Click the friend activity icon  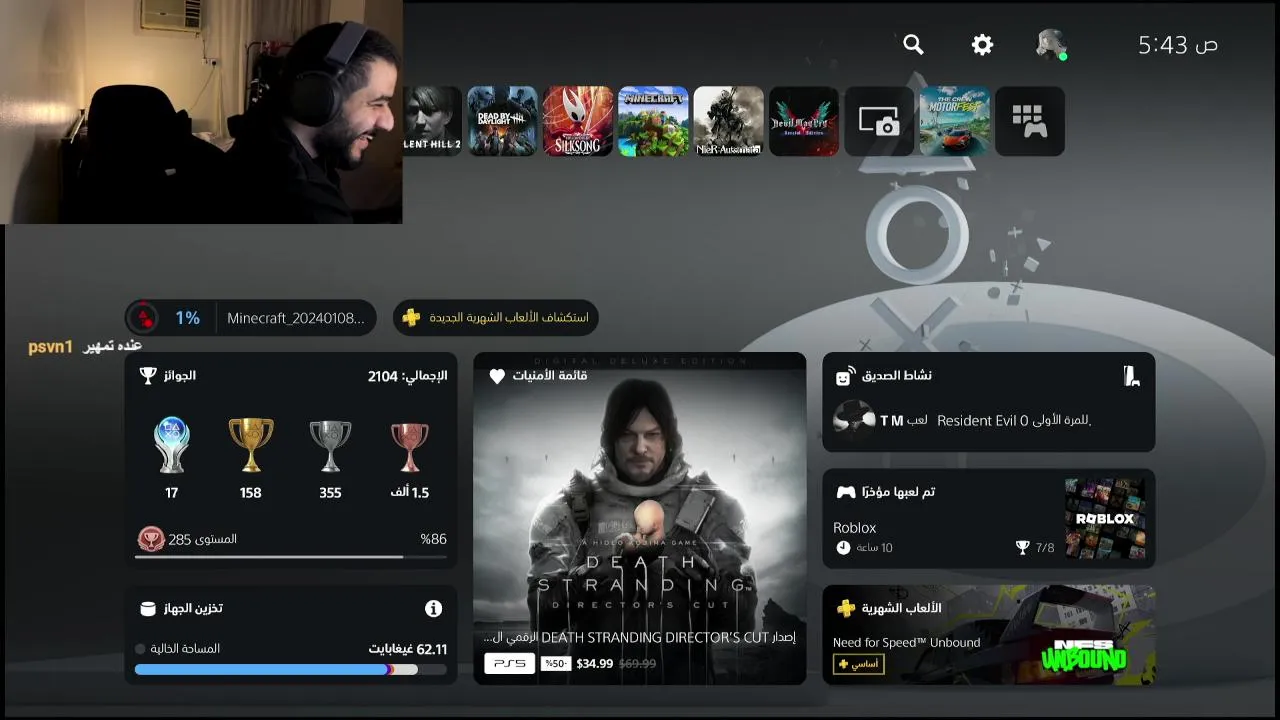[845, 375]
